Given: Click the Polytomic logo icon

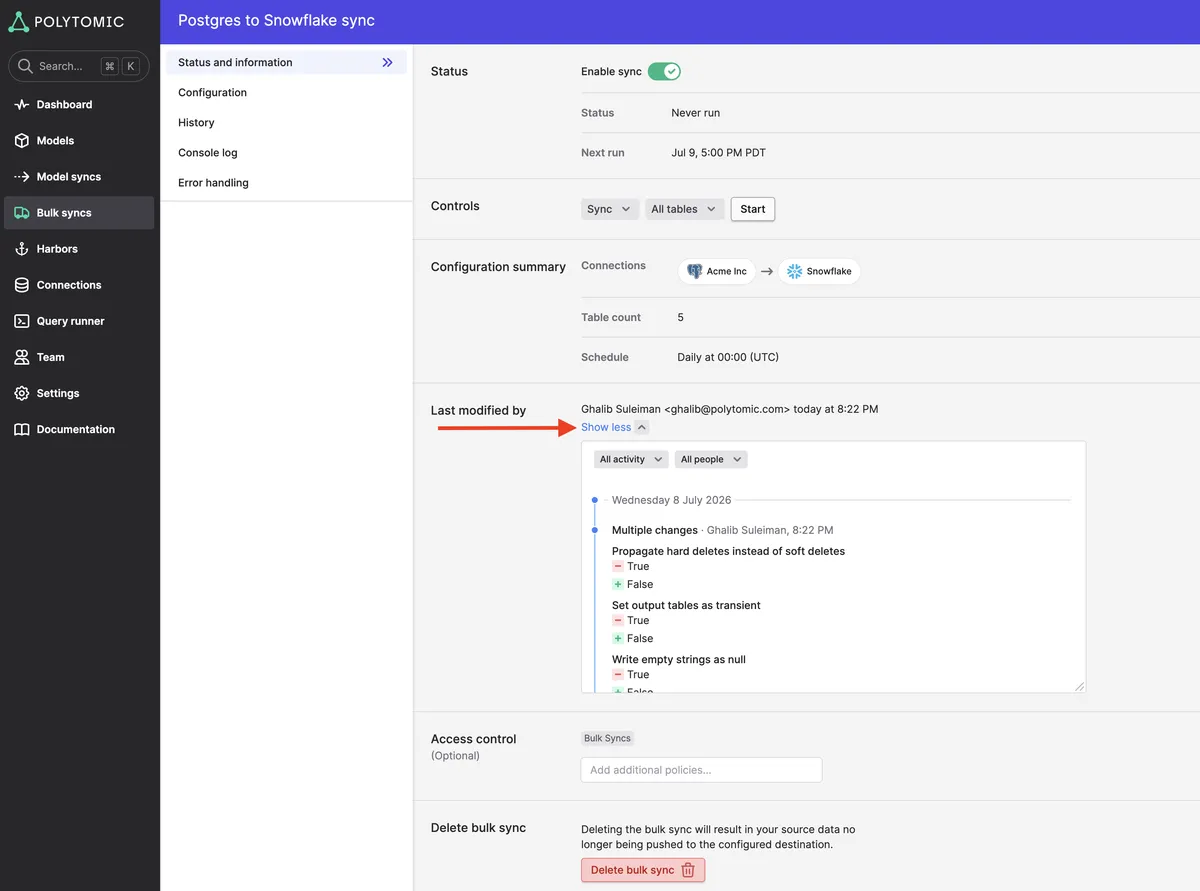Looking at the screenshot, I should [x=19, y=21].
